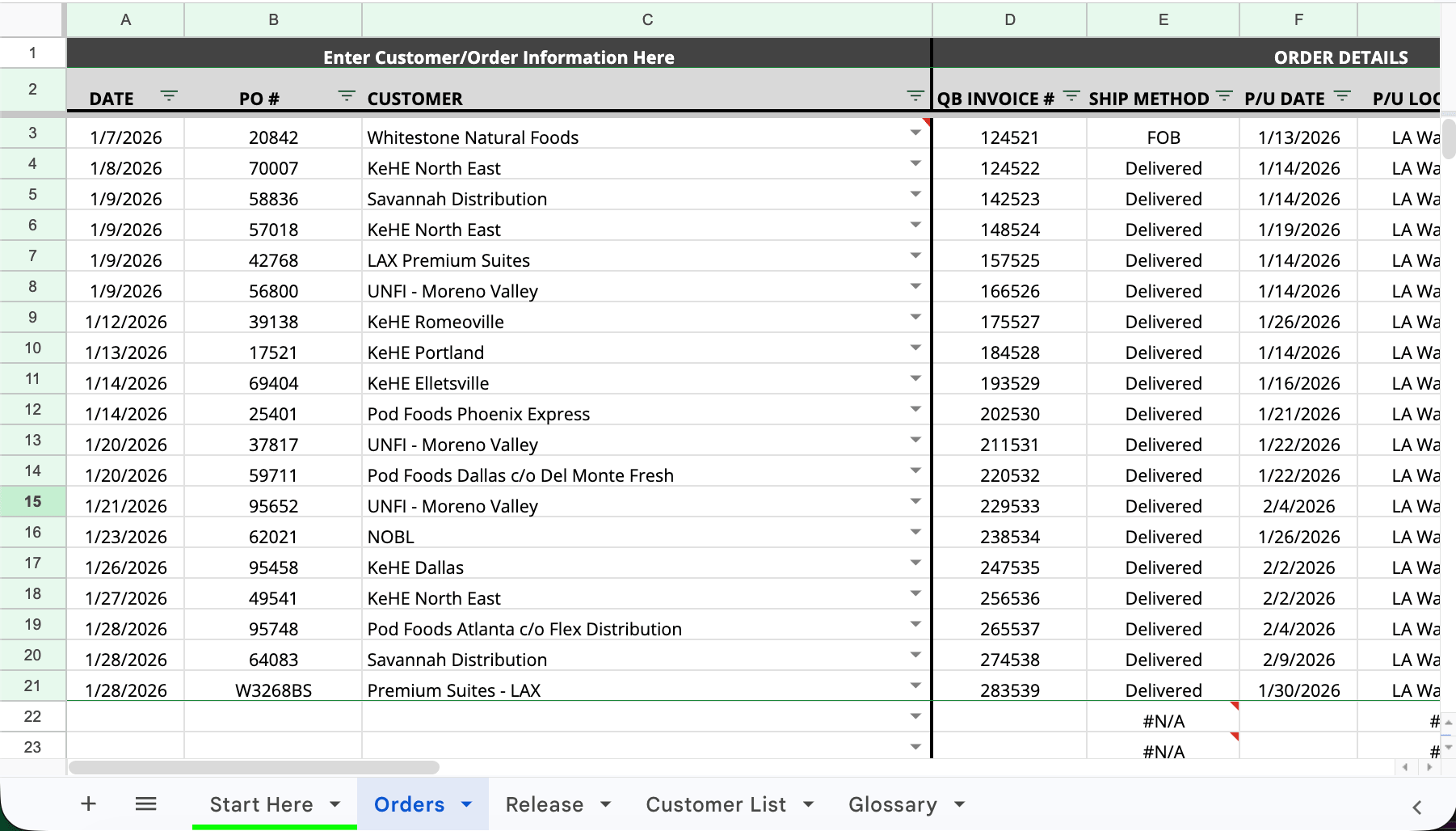Click the sheet scroll right arrow
This screenshot has height=831, width=1456.
tap(1430, 766)
